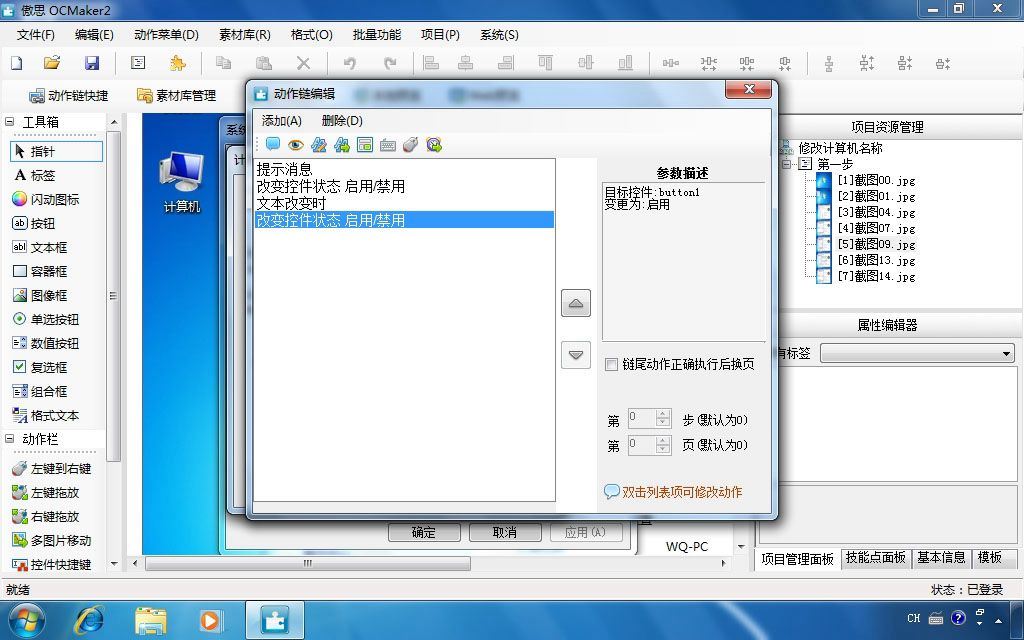Click the save floppy disk icon

tap(92, 63)
